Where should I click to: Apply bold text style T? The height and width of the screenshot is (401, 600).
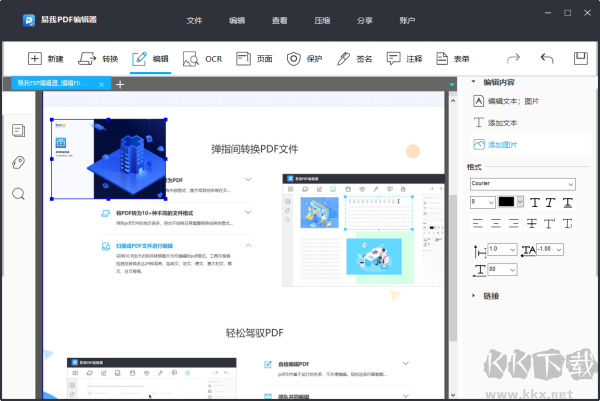point(535,203)
